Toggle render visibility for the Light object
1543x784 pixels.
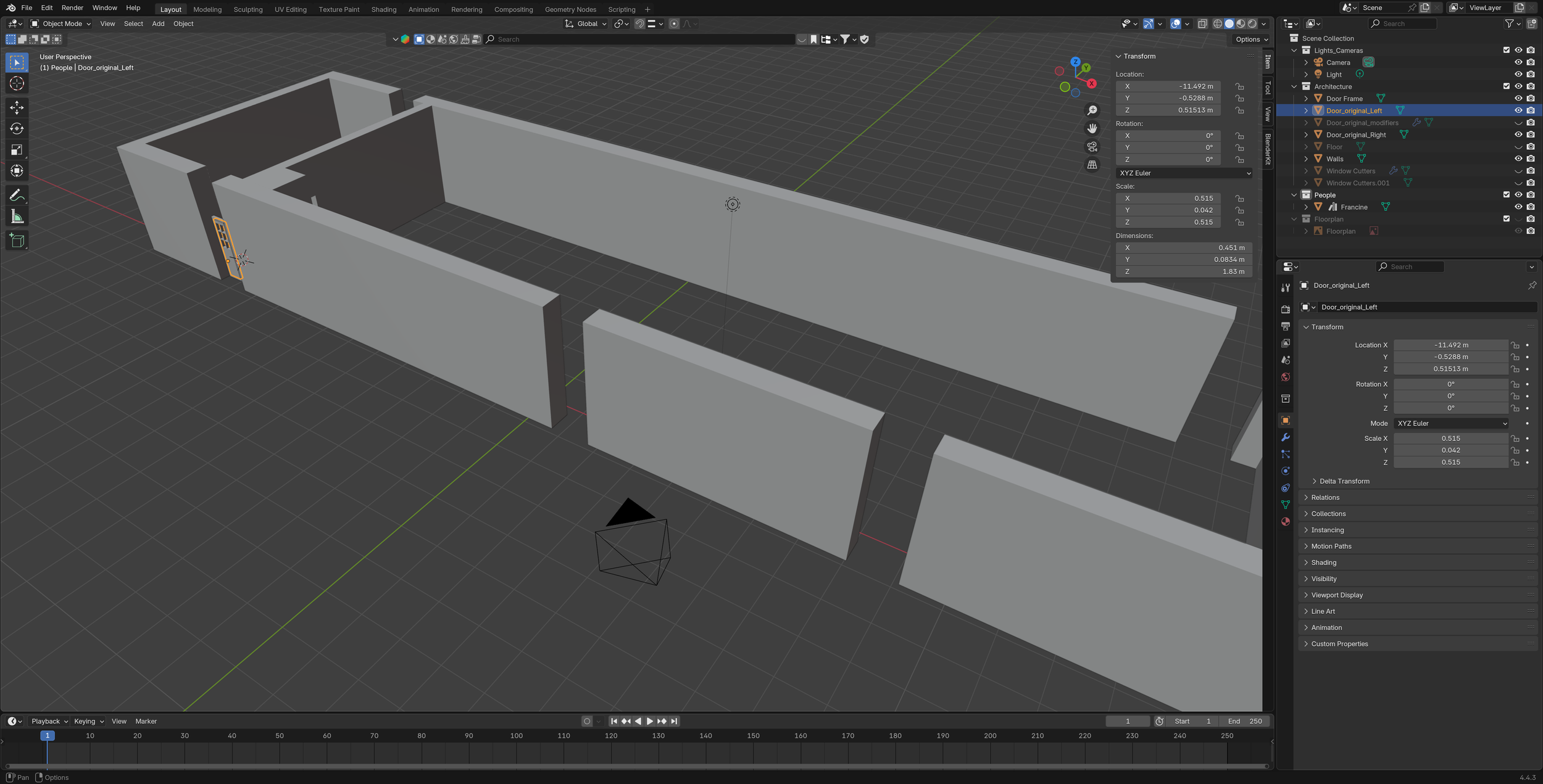pyautogui.click(x=1531, y=74)
